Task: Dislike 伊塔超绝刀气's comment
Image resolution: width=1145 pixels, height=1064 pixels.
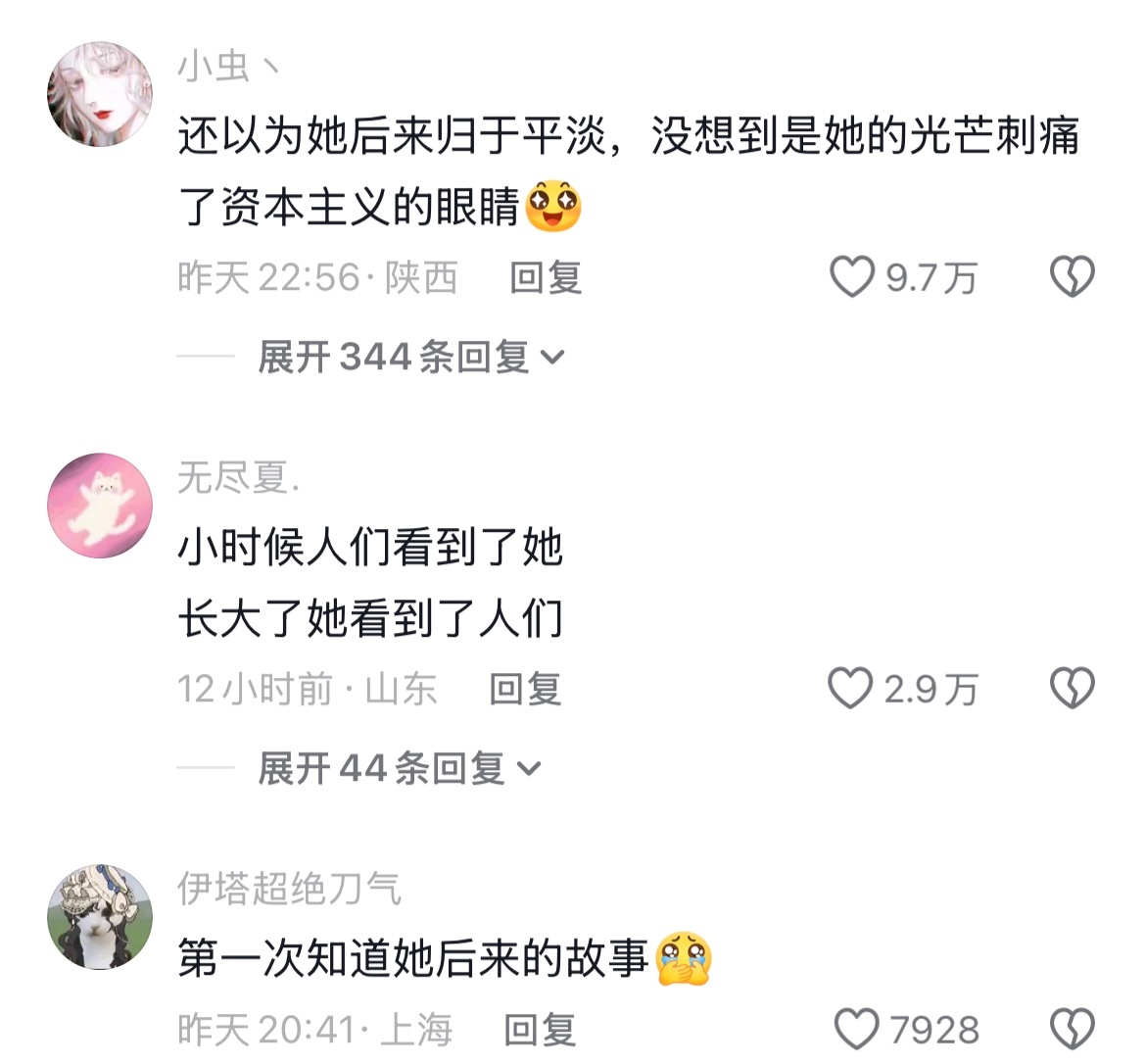Action: 1072,1028
